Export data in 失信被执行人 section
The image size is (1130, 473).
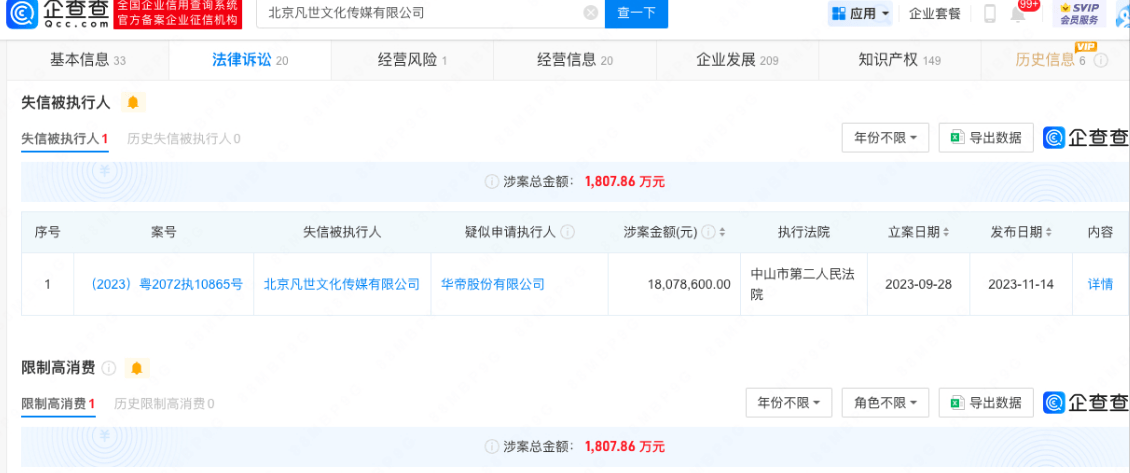tap(986, 138)
